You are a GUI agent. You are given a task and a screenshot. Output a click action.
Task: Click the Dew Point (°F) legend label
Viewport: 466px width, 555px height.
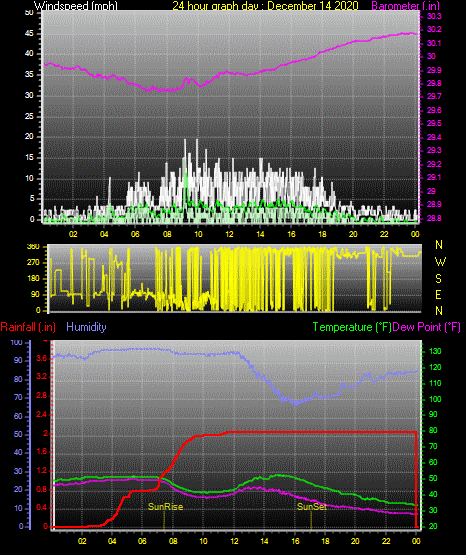(426, 327)
